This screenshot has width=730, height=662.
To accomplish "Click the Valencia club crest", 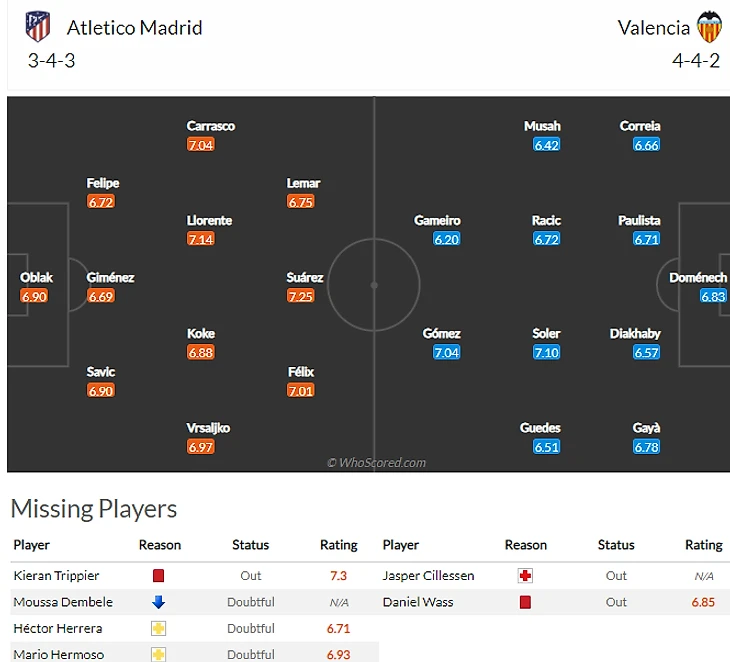I will click(x=710, y=27).
